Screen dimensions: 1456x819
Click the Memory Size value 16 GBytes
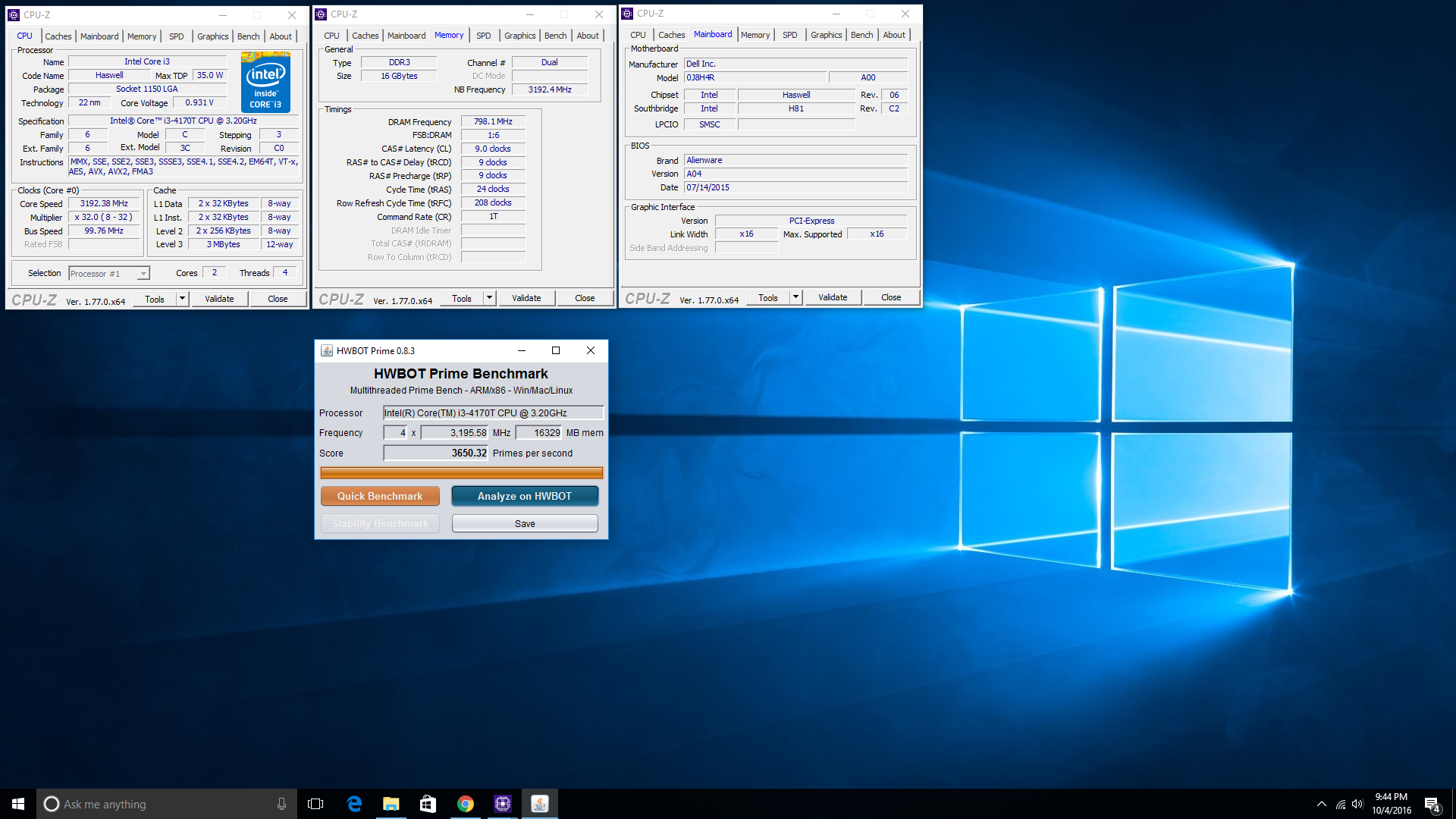(399, 76)
